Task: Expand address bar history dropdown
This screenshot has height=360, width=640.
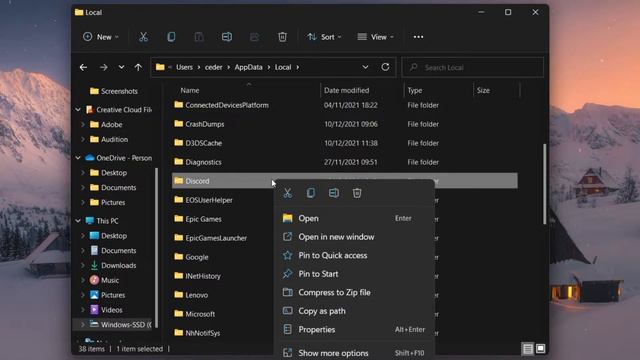Action: click(x=365, y=67)
